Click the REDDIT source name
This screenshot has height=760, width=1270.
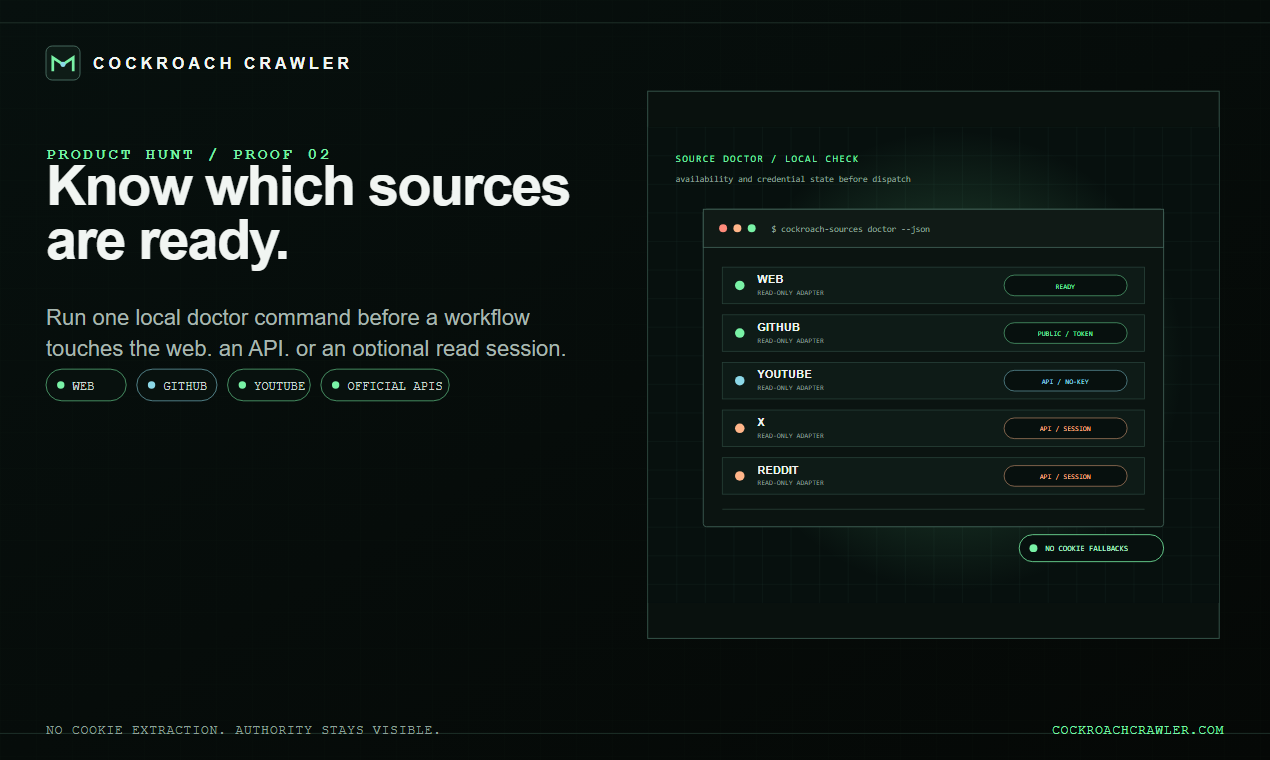[778, 470]
